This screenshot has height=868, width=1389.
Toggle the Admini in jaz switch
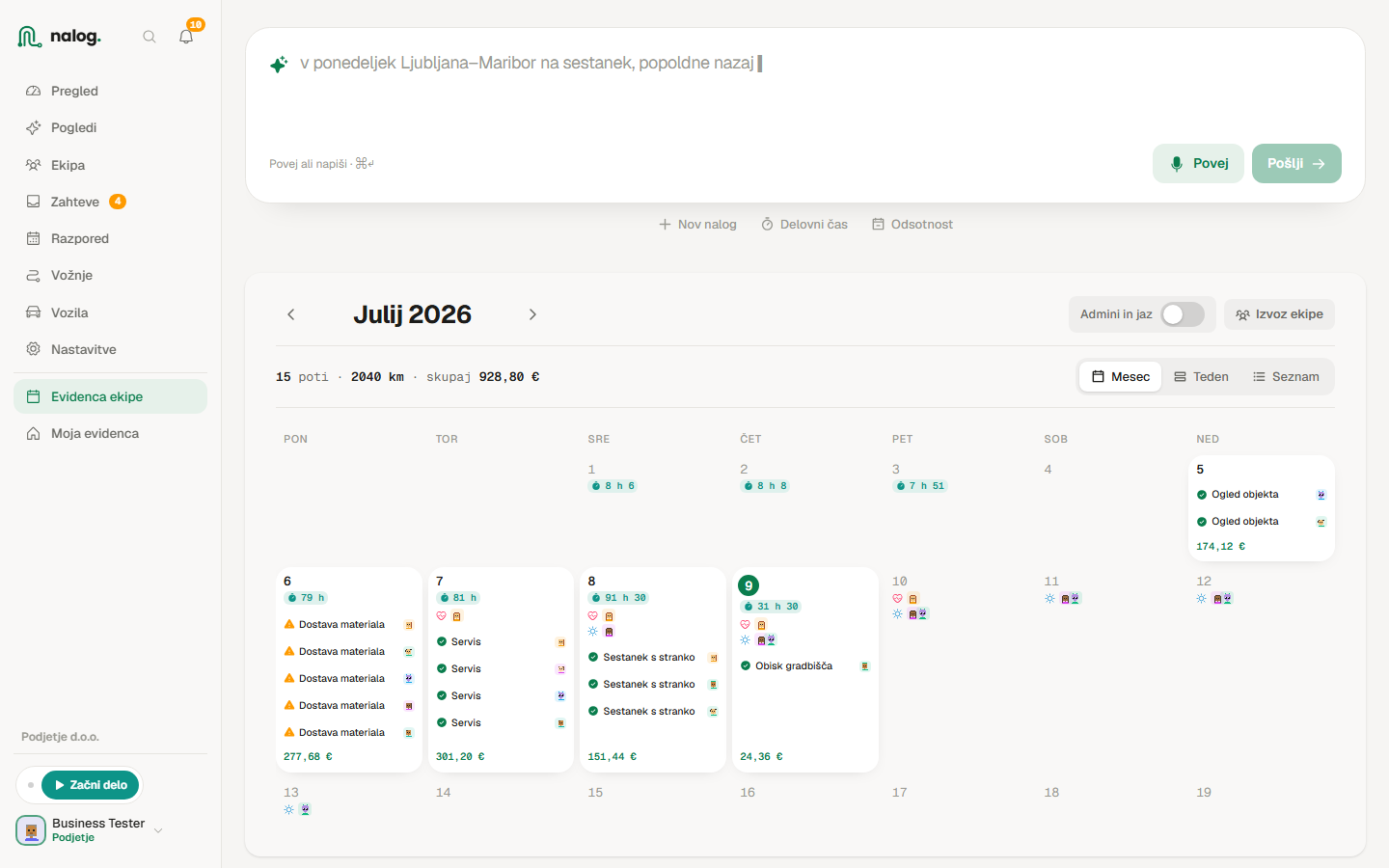[x=1183, y=314]
